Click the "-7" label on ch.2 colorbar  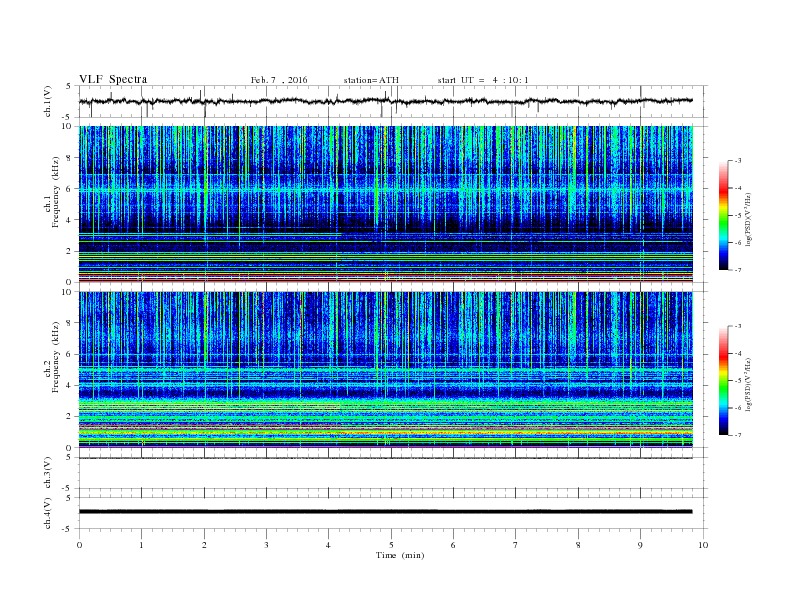coord(737,435)
